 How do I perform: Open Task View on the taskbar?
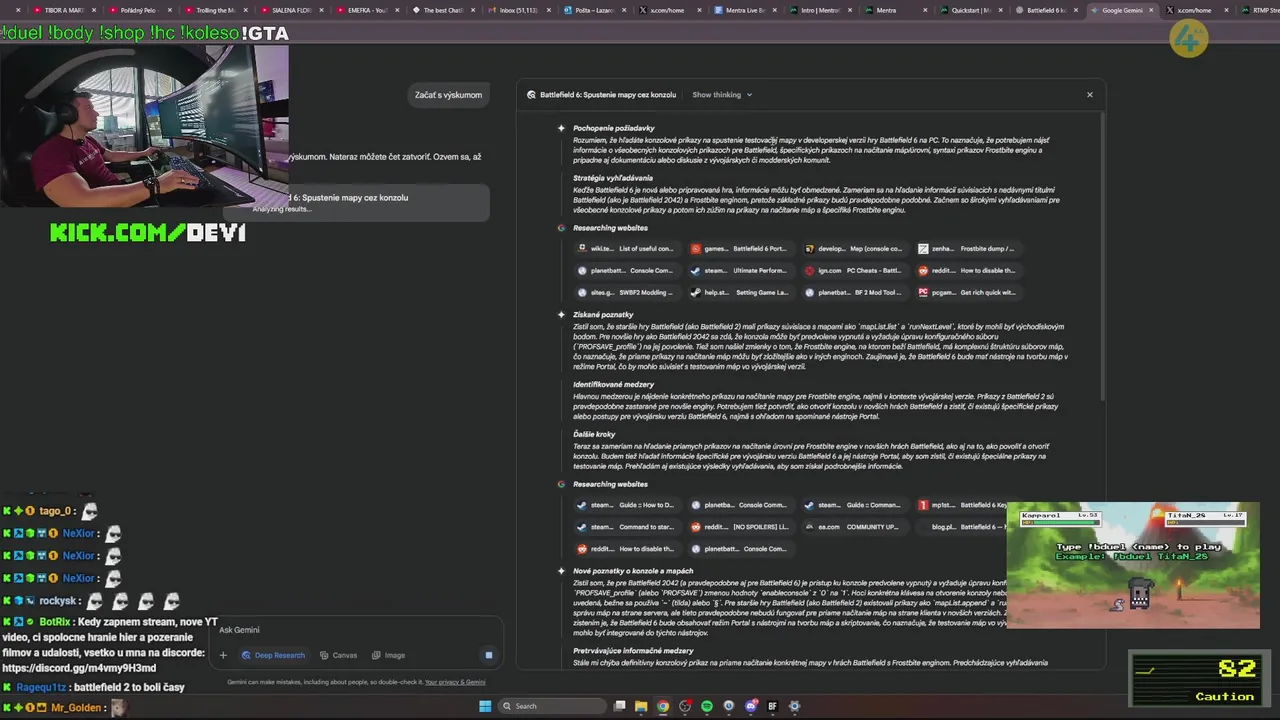click(x=620, y=706)
